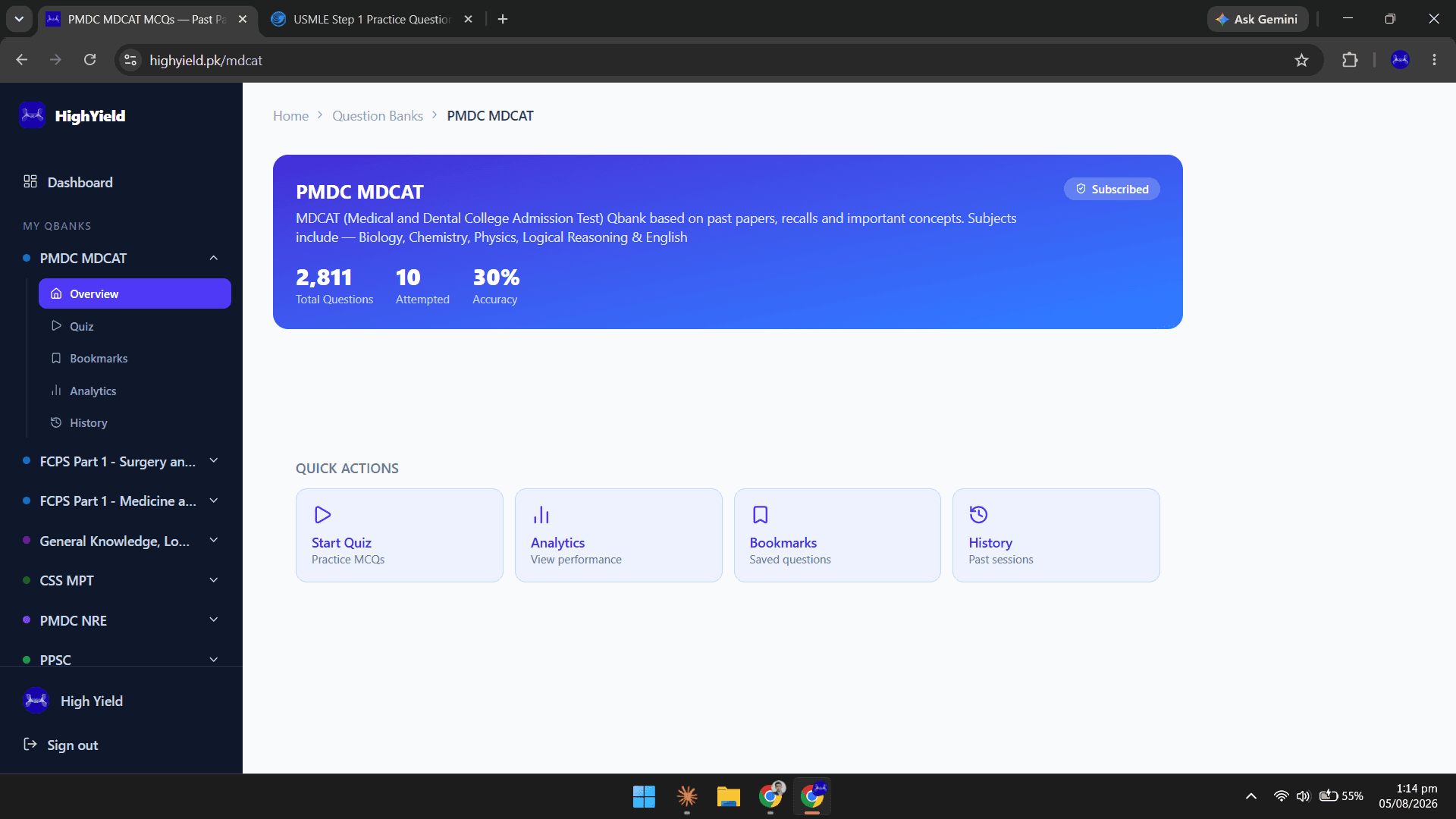Click the Bookmarks icon in Quick Actions

(760, 515)
